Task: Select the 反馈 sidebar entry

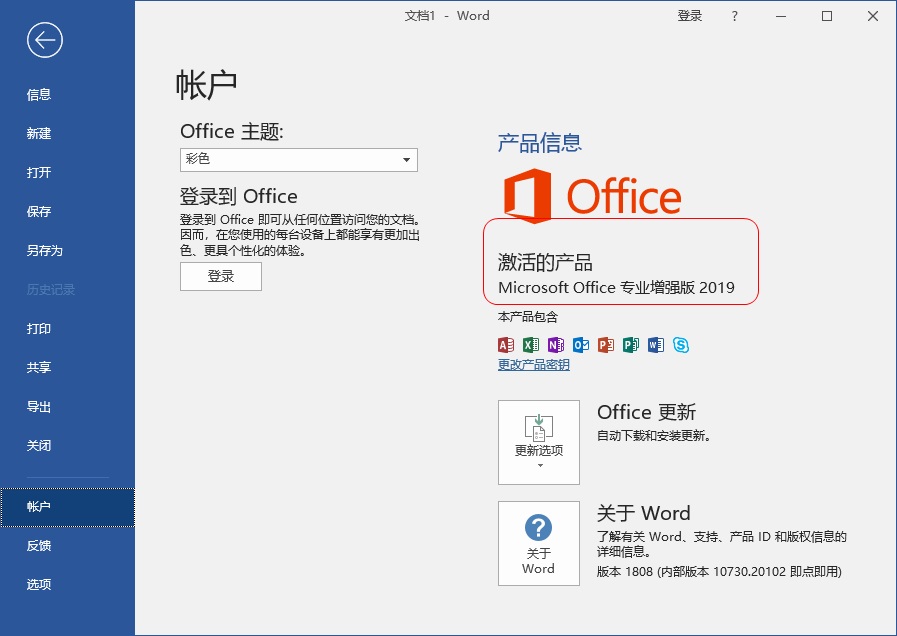Action: 39,545
